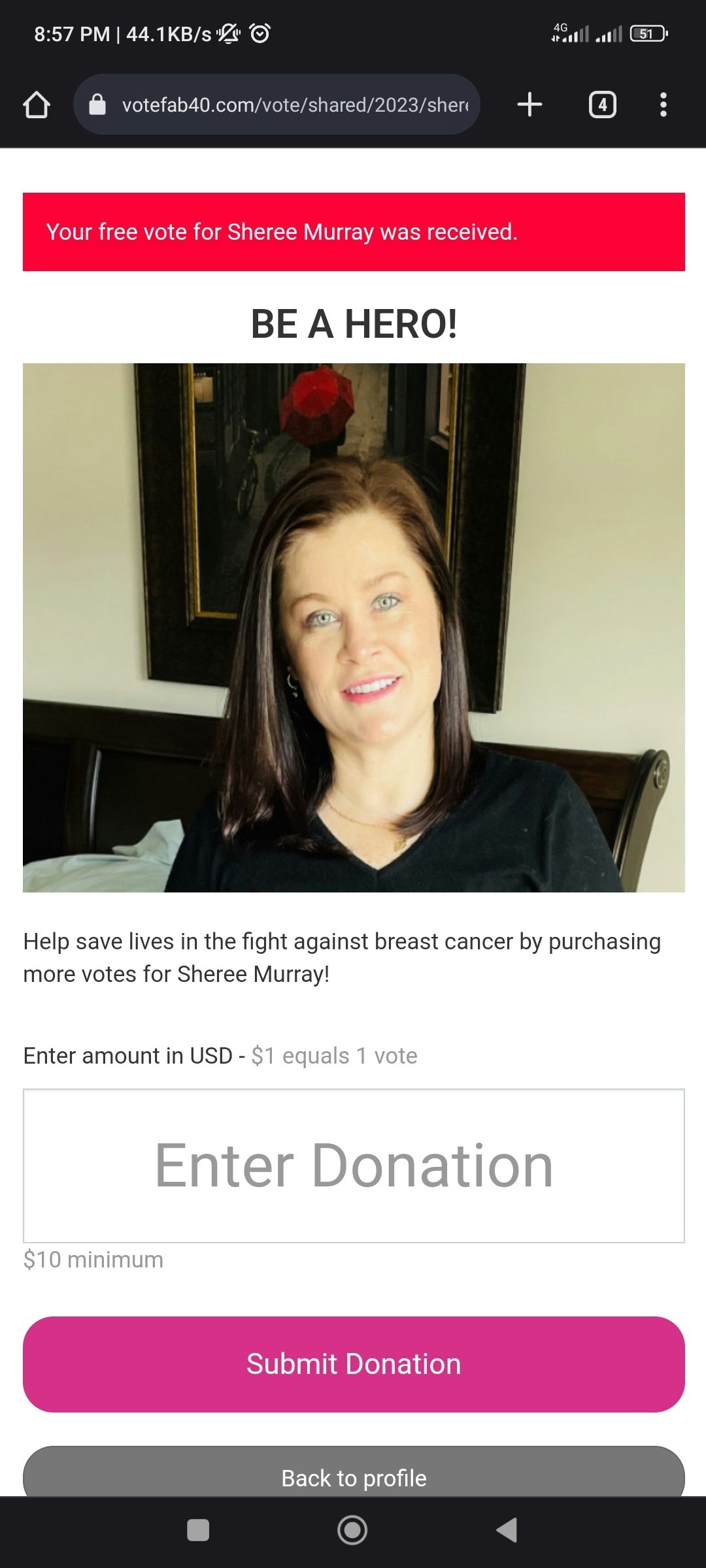
Task: Open the tab switcher showing 4 tabs
Action: point(603,105)
